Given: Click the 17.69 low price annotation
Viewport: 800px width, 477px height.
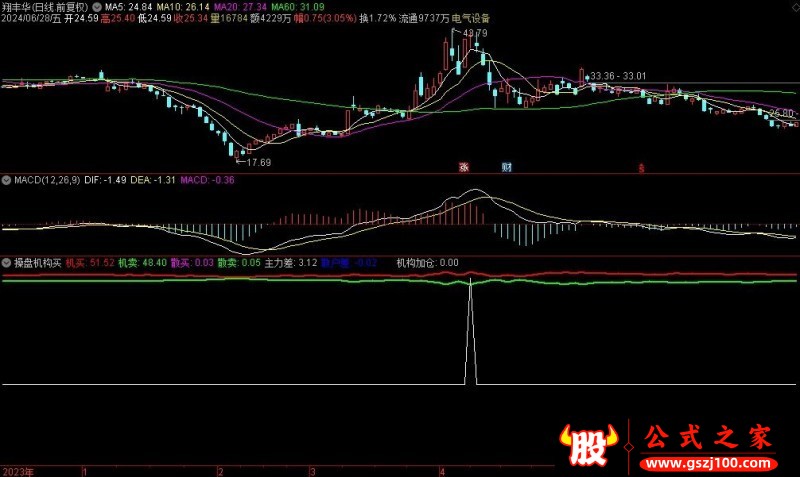Looking at the screenshot, I should pyautogui.click(x=258, y=161).
